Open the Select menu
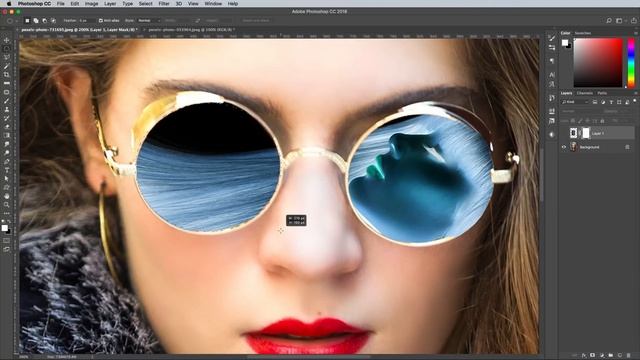The width and height of the screenshot is (640, 360). coord(145,4)
